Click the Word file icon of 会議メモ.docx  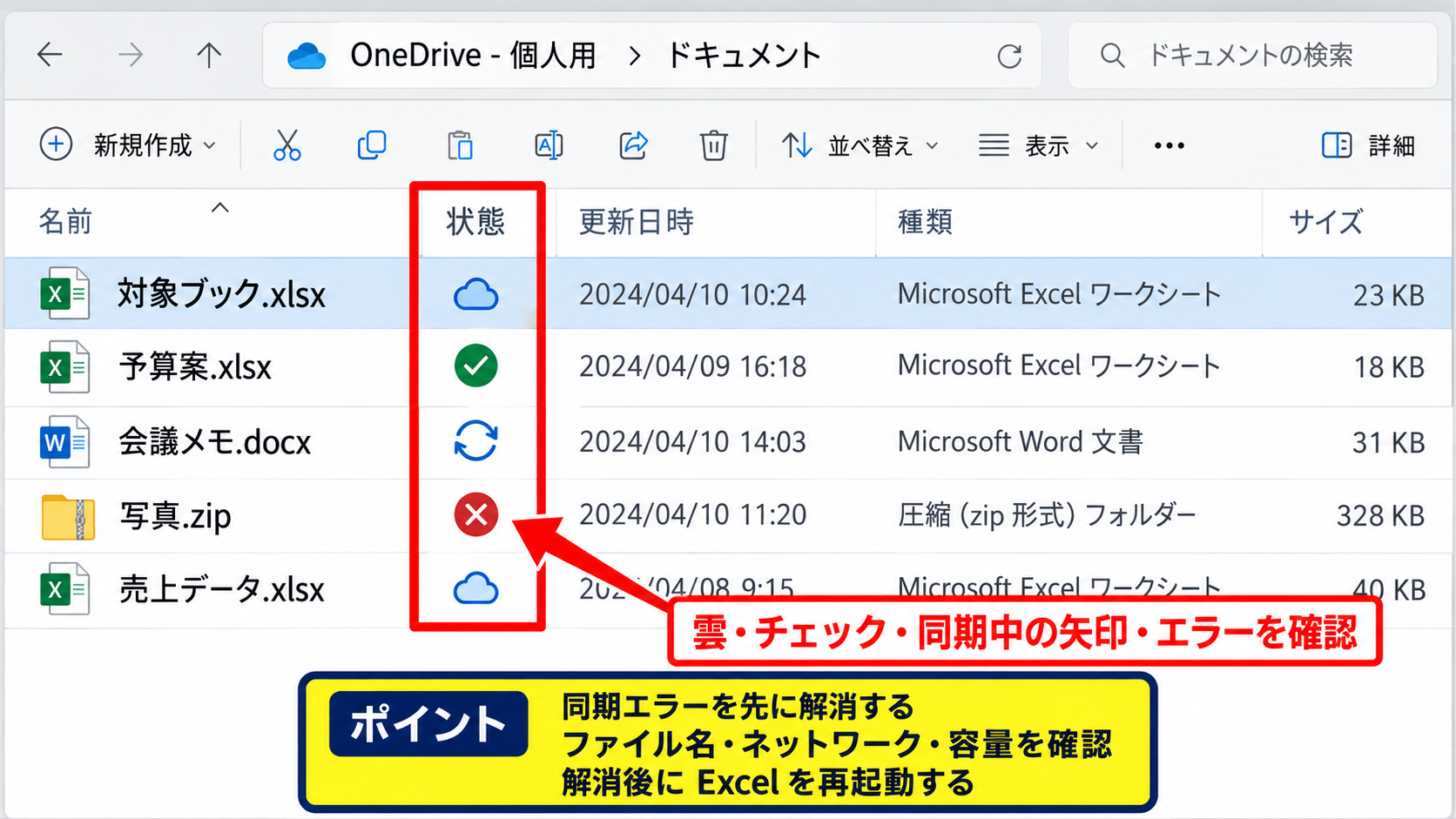[65, 442]
